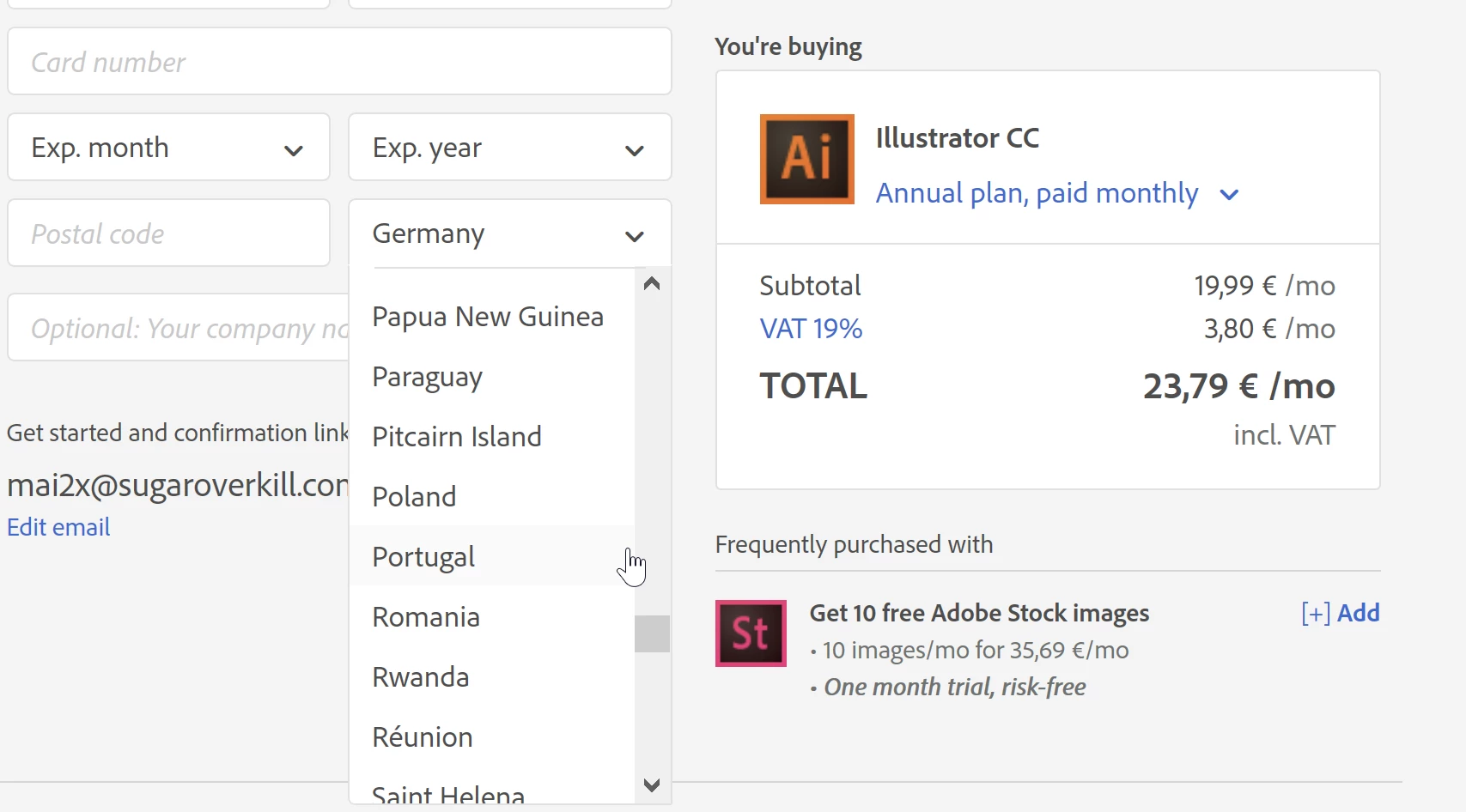The height and width of the screenshot is (812, 1466).
Task: Click the Edit email link
Action: tap(58, 527)
